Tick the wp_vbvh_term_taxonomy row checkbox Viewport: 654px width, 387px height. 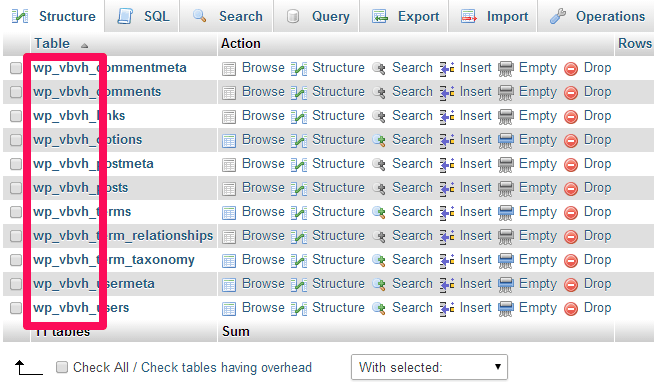coord(16,260)
